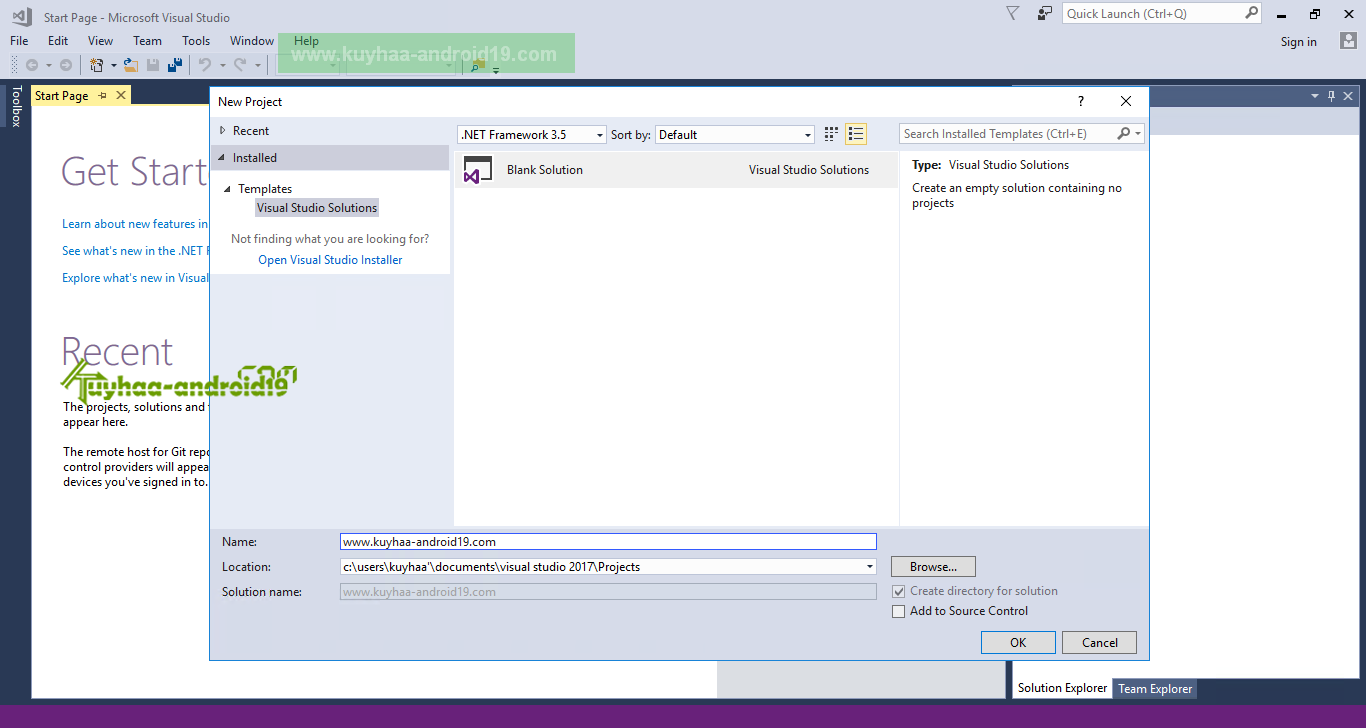Open the View menu
Screen dimensions: 1366x728
[x=101, y=41]
